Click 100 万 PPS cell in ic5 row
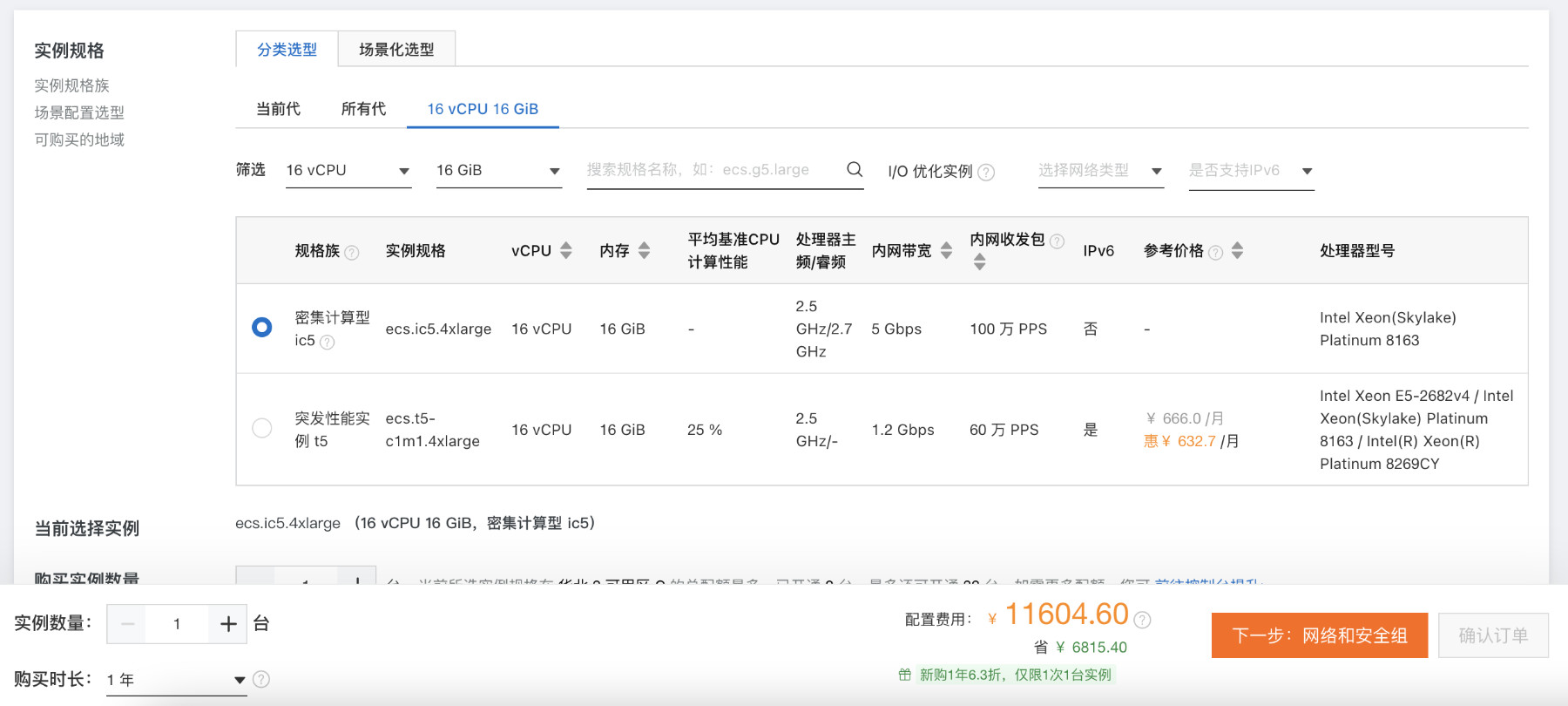Viewport: 1568px width, 706px height. (x=1009, y=329)
